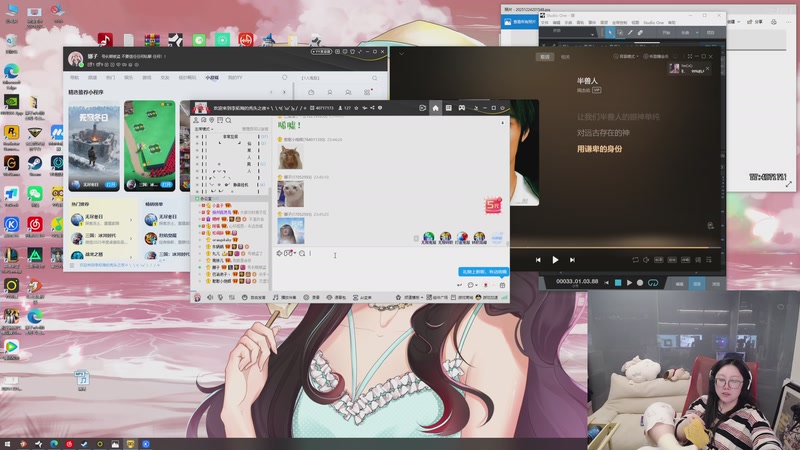Open the 质量模板 dropdown in bottom bar
Image resolution: width=800 pixels, height=450 pixels.
[x=410, y=297]
